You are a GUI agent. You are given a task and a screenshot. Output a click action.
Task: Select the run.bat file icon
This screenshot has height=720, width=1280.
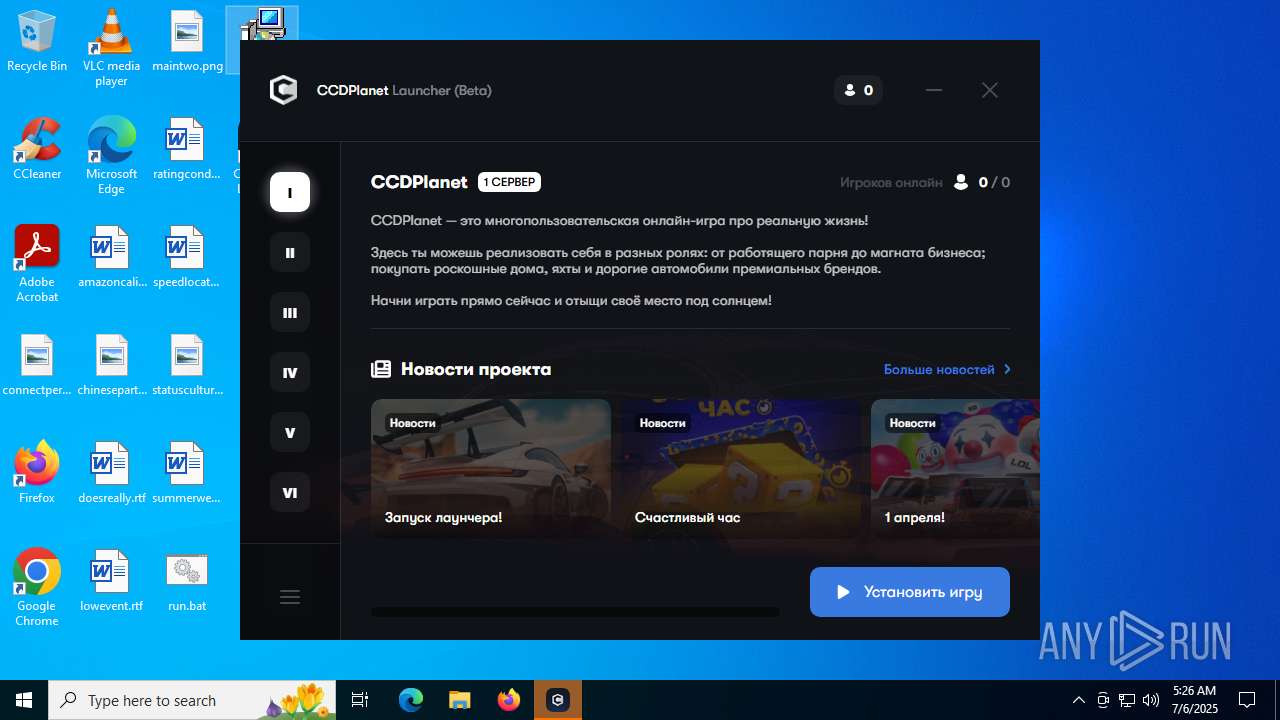click(187, 582)
